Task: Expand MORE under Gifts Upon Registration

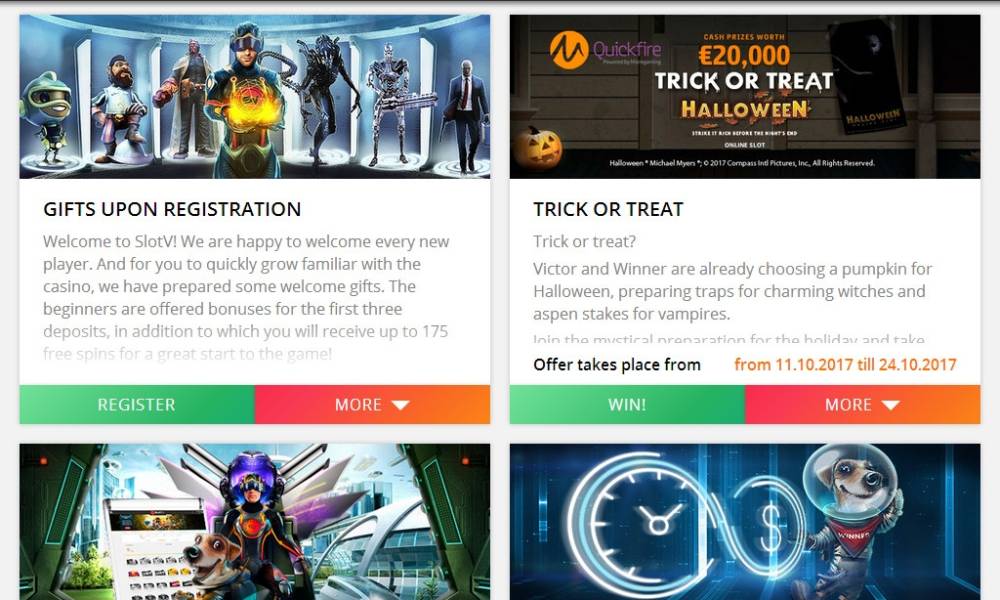Action: [372, 404]
